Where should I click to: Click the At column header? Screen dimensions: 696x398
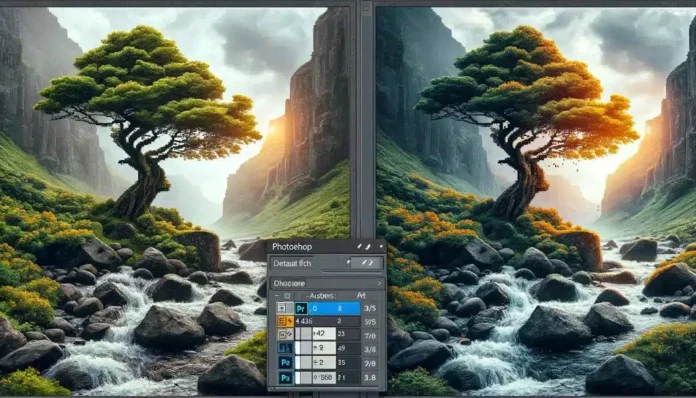pos(361,296)
